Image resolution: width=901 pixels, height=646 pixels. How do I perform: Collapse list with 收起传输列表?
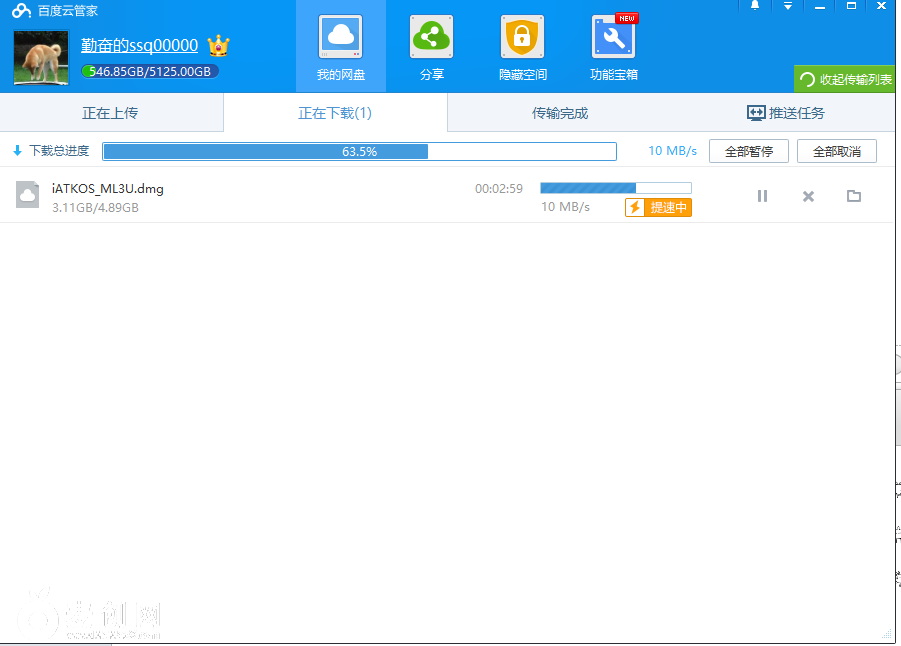(845, 79)
